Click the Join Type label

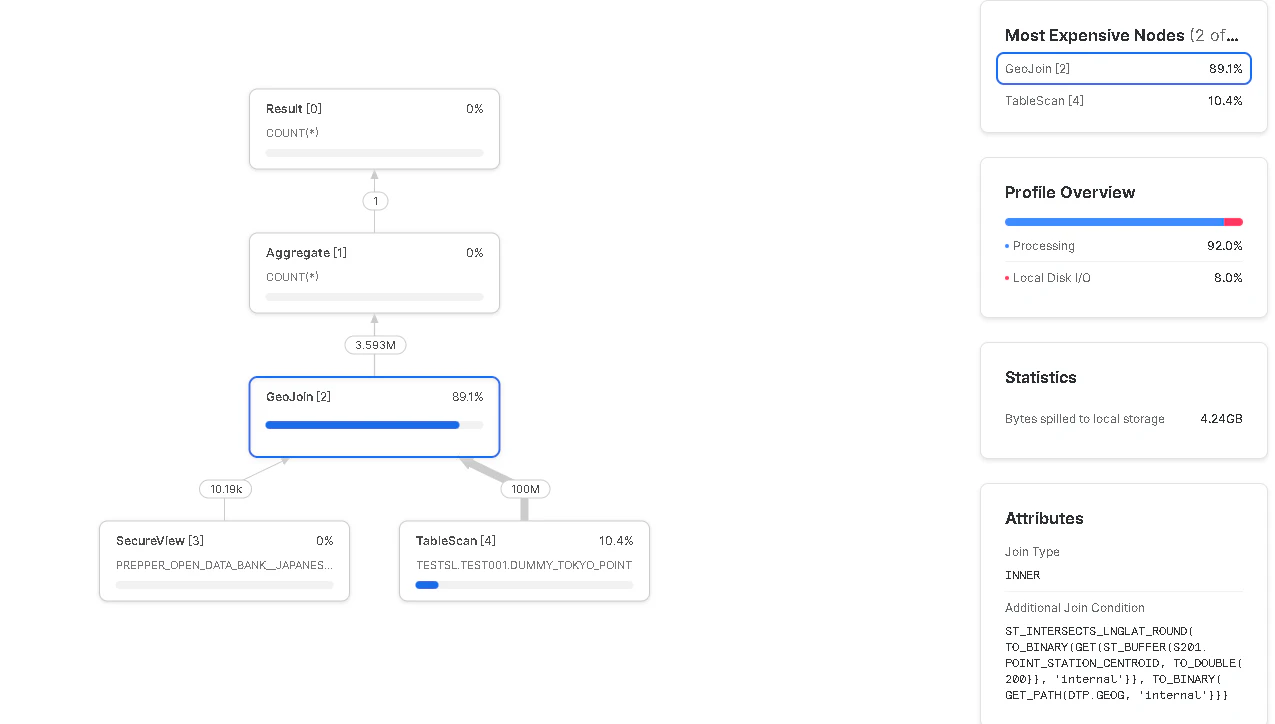pyautogui.click(x=1032, y=552)
